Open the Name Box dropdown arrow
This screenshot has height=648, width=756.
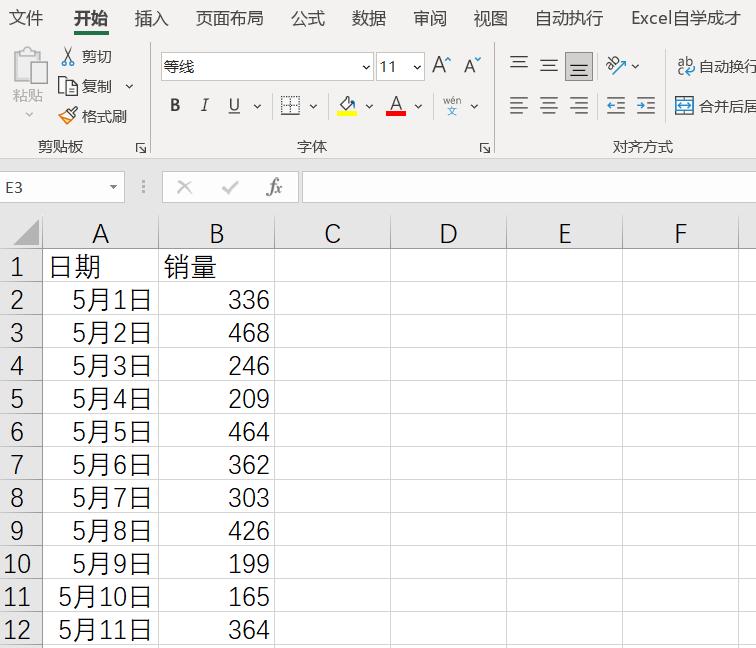(114, 187)
